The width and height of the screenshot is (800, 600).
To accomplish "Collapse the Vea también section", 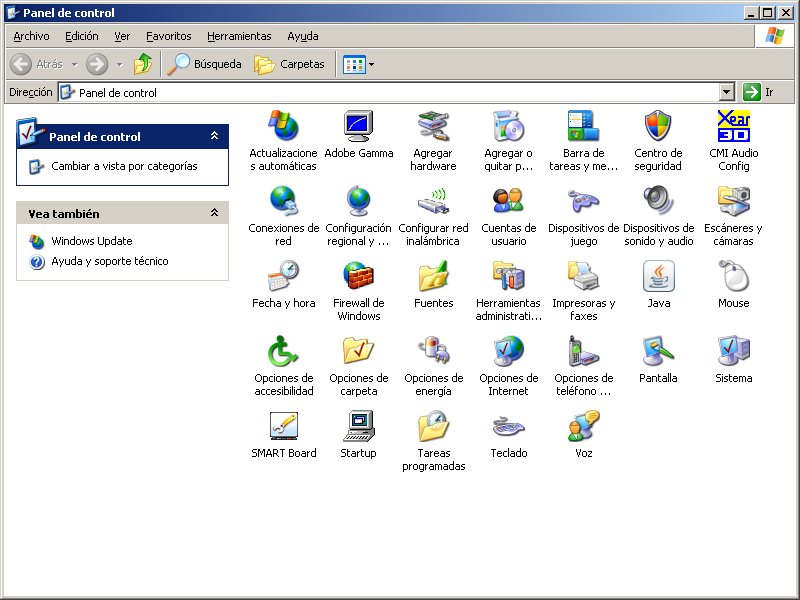I will click(x=214, y=213).
